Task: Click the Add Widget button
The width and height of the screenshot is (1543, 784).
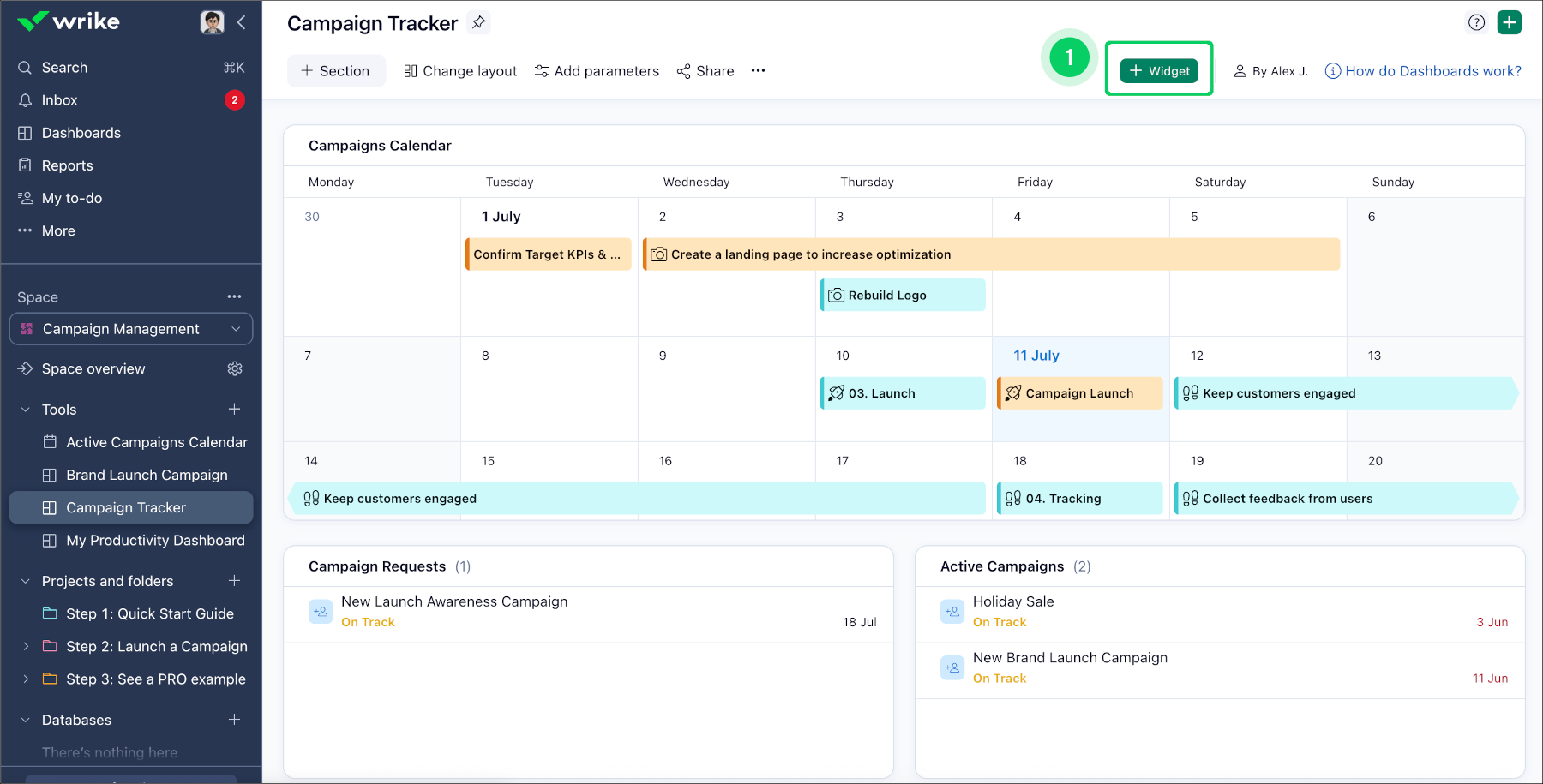Action: pyautogui.click(x=1159, y=71)
